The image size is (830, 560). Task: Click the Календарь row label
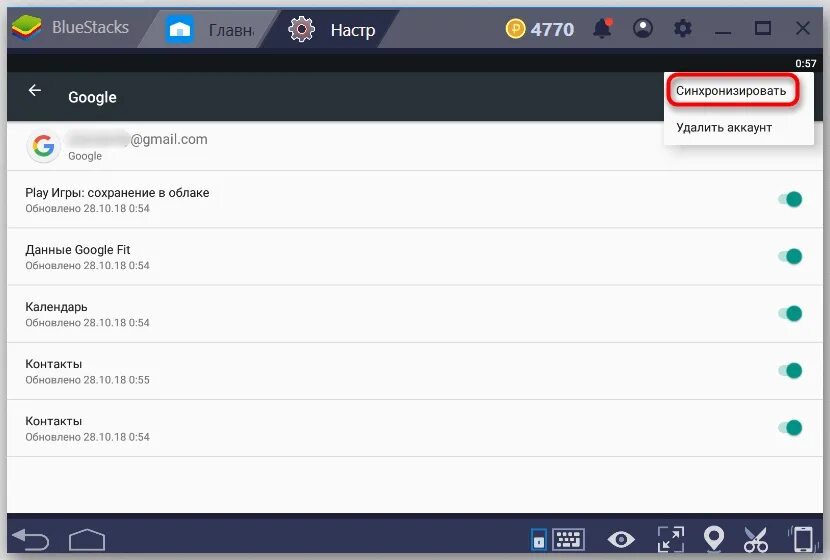(x=56, y=307)
